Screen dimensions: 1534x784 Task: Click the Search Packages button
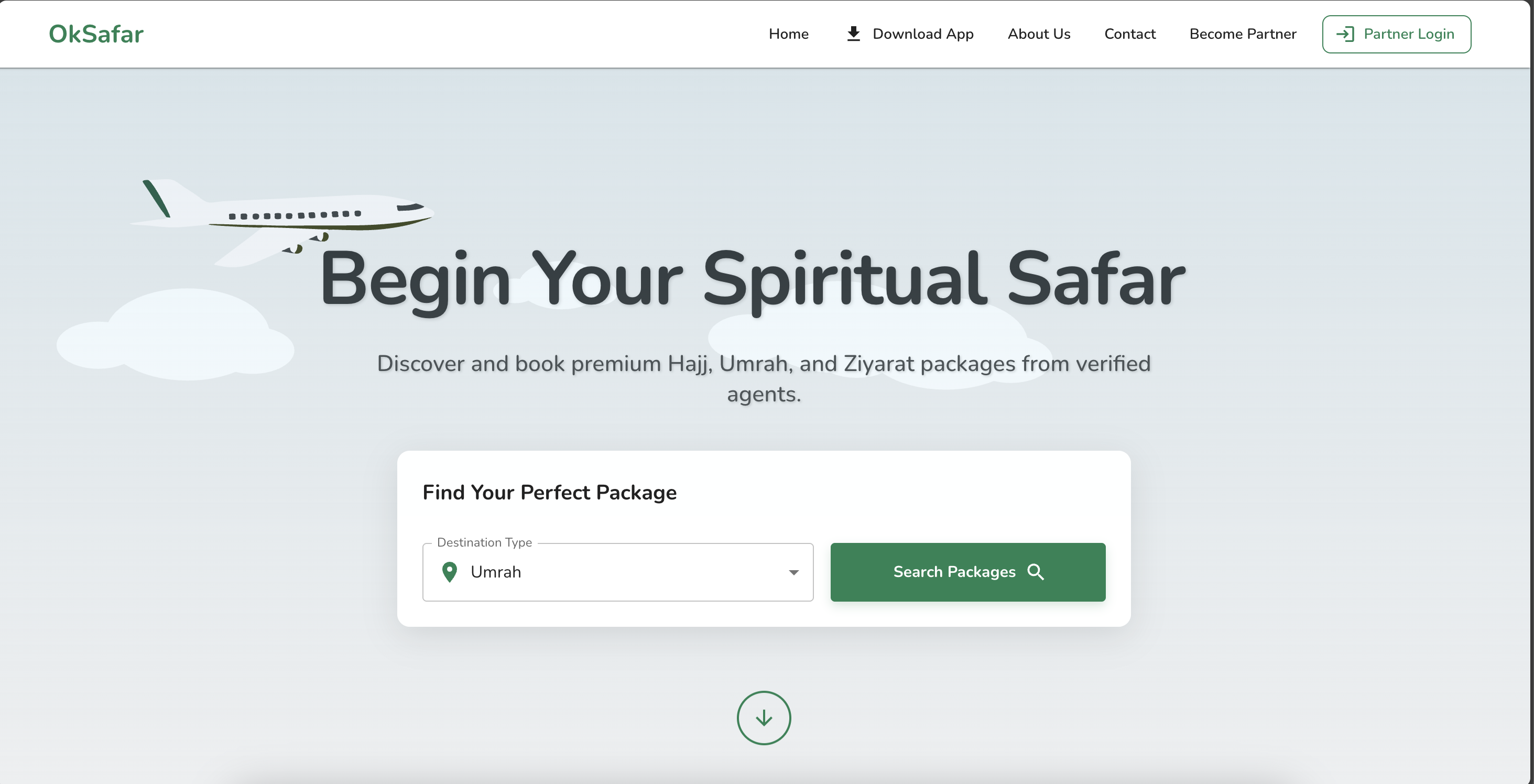[967, 572]
